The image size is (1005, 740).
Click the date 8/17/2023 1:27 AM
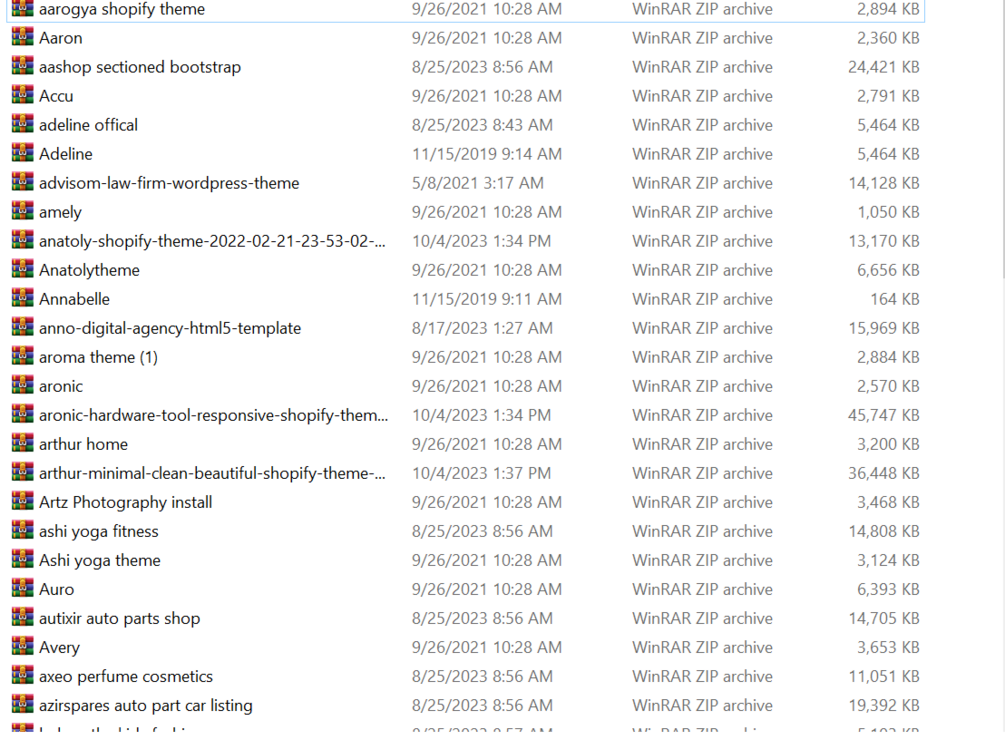pos(482,328)
